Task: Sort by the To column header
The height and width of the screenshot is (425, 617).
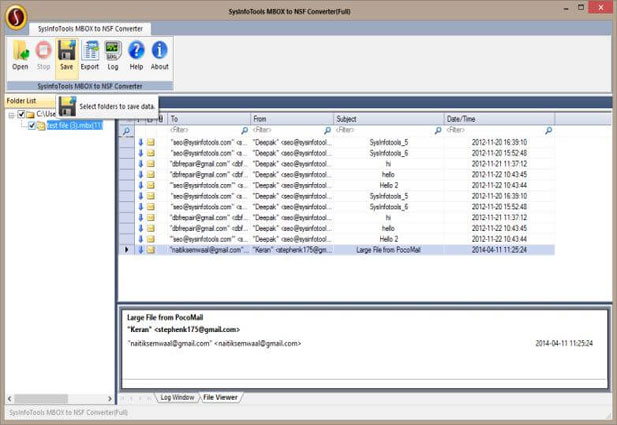Action: [x=209, y=119]
